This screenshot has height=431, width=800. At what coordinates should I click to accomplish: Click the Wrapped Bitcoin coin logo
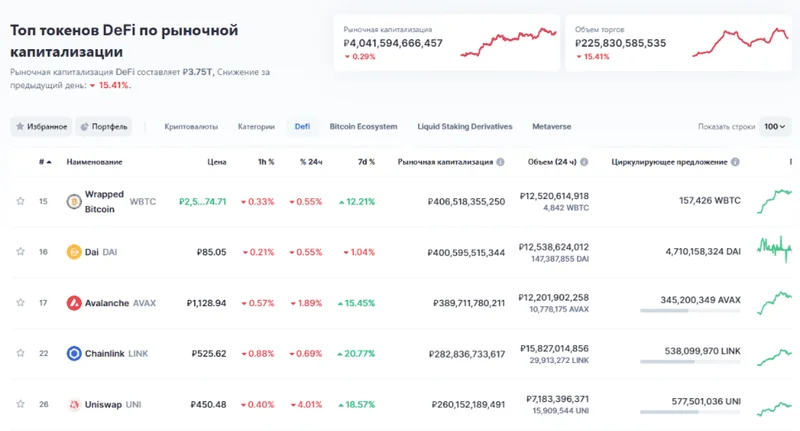(x=73, y=202)
